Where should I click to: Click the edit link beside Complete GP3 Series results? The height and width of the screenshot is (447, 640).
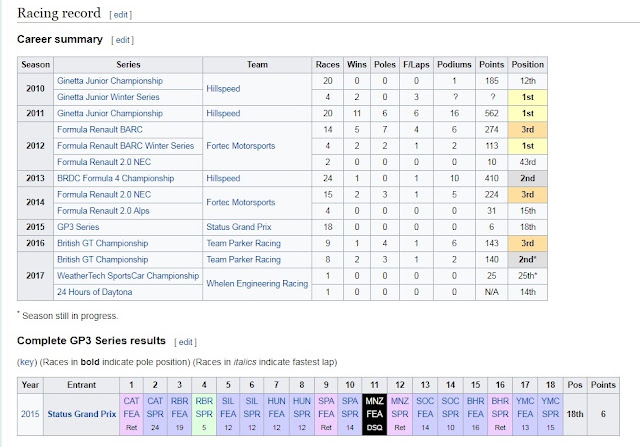pos(185,342)
